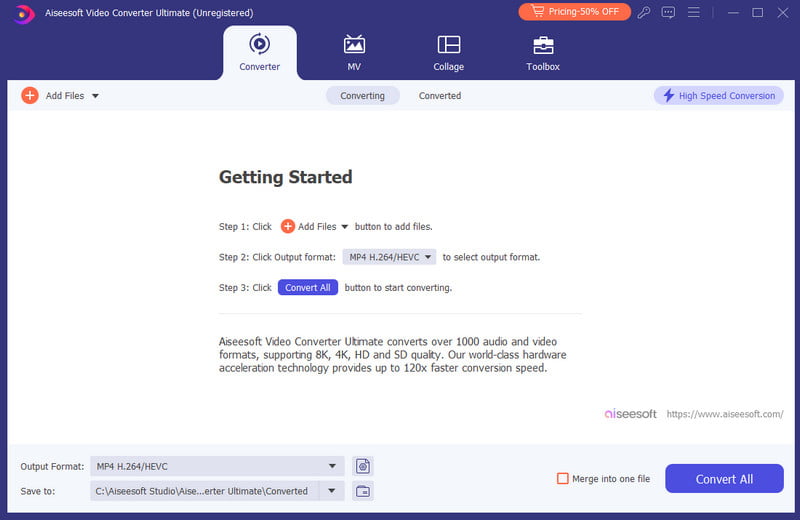Click the Getting Started heading
The height and width of the screenshot is (520, 800).
(x=286, y=177)
